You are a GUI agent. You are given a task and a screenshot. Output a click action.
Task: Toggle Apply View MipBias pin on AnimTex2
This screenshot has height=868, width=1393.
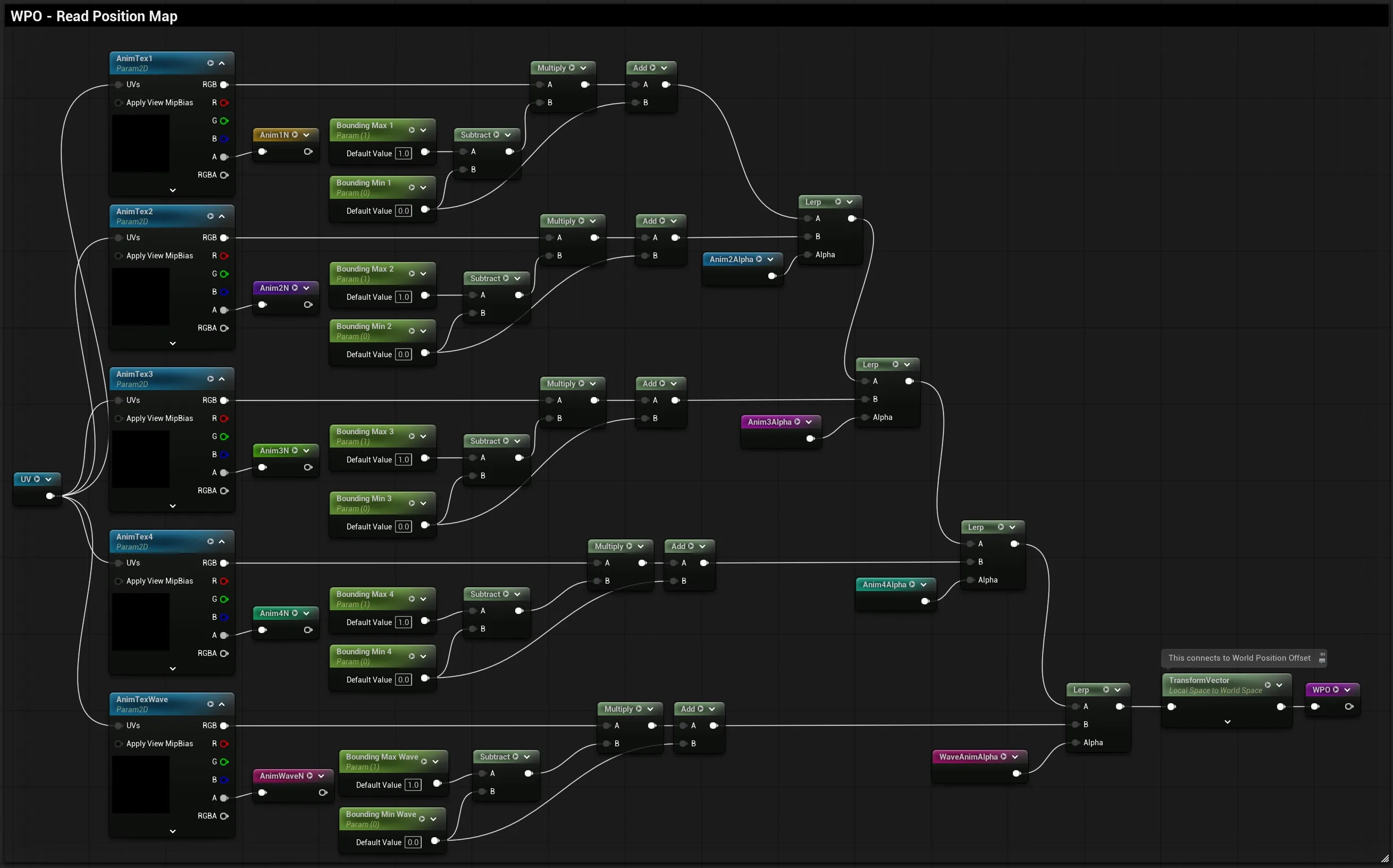[x=118, y=256]
